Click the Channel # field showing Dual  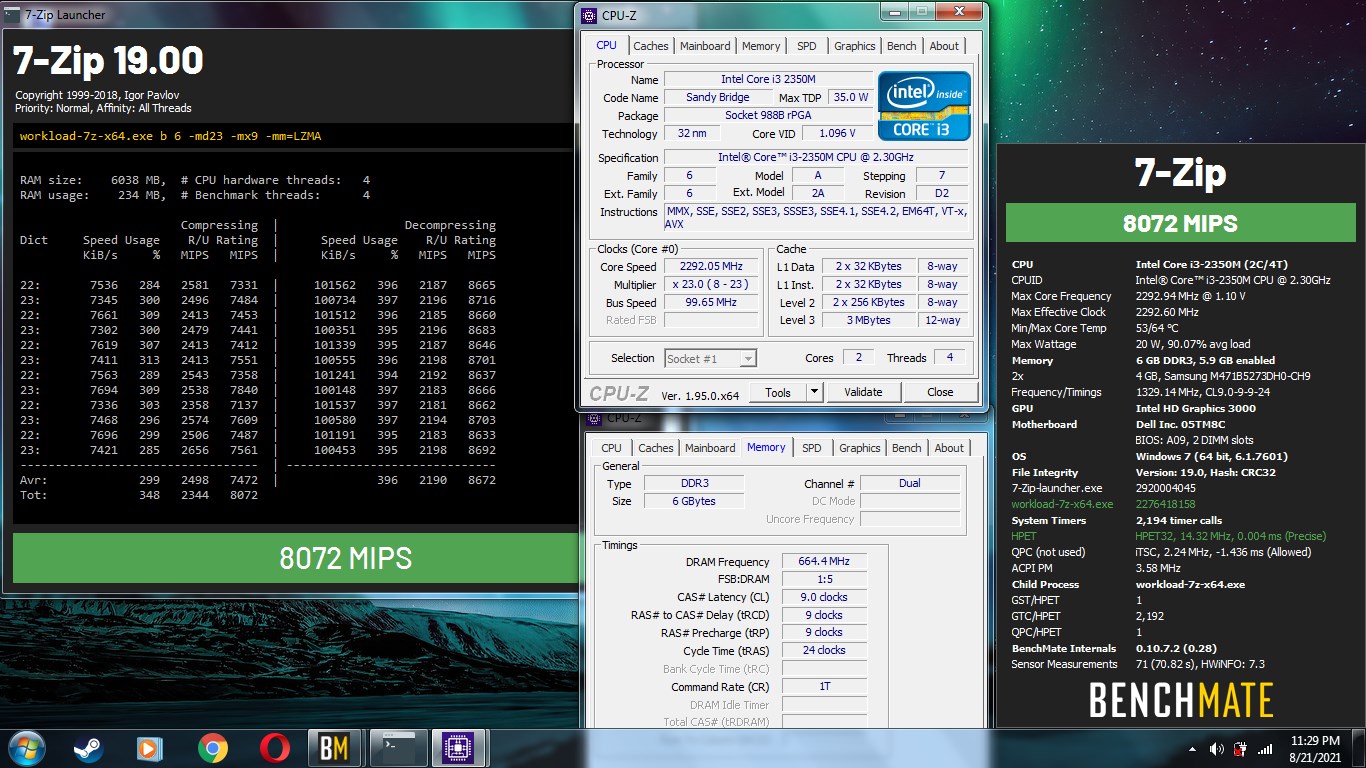[909, 483]
